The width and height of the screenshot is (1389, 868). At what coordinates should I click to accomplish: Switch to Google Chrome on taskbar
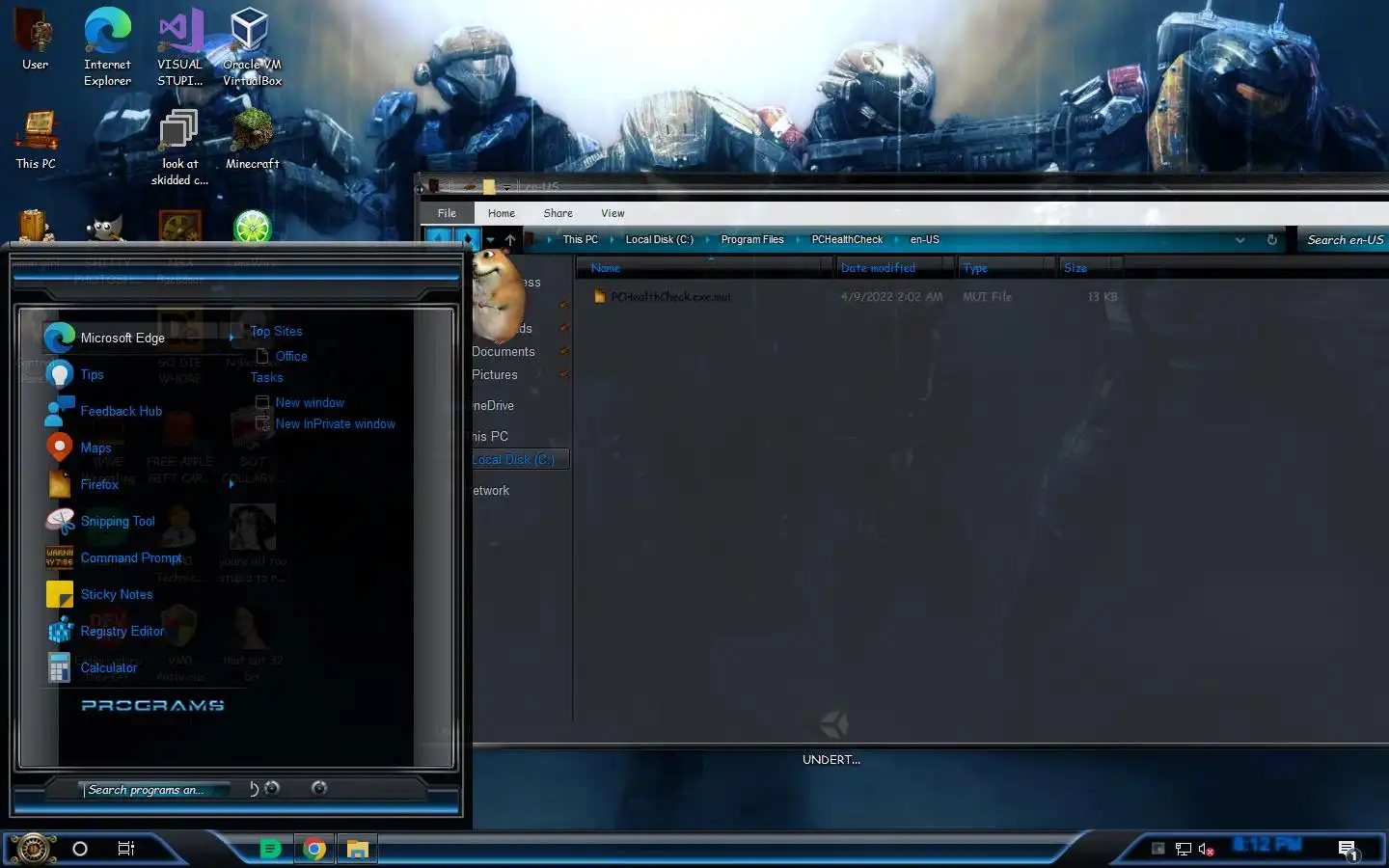314,849
